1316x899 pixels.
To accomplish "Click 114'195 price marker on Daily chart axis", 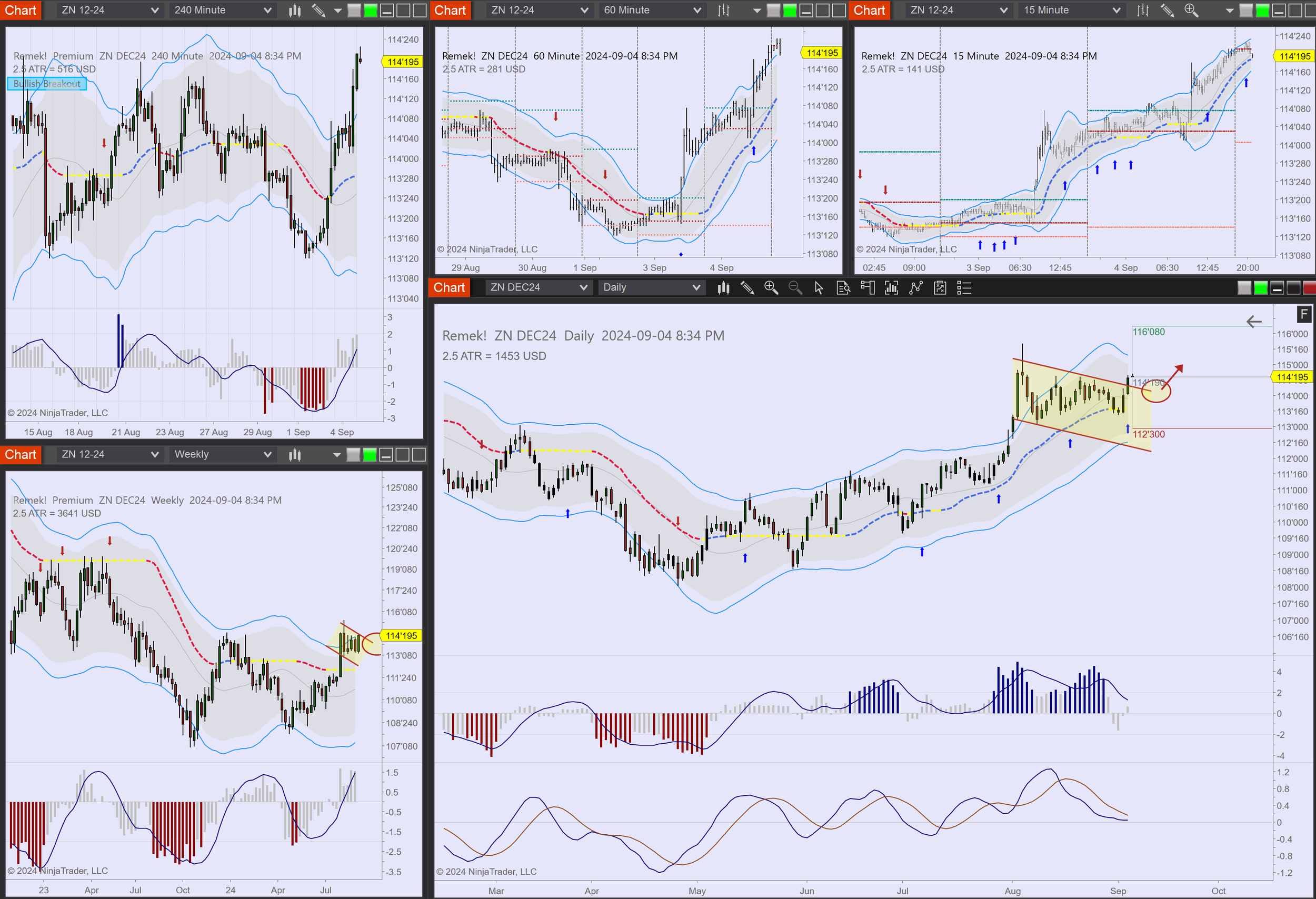I will [x=1292, y=377].
